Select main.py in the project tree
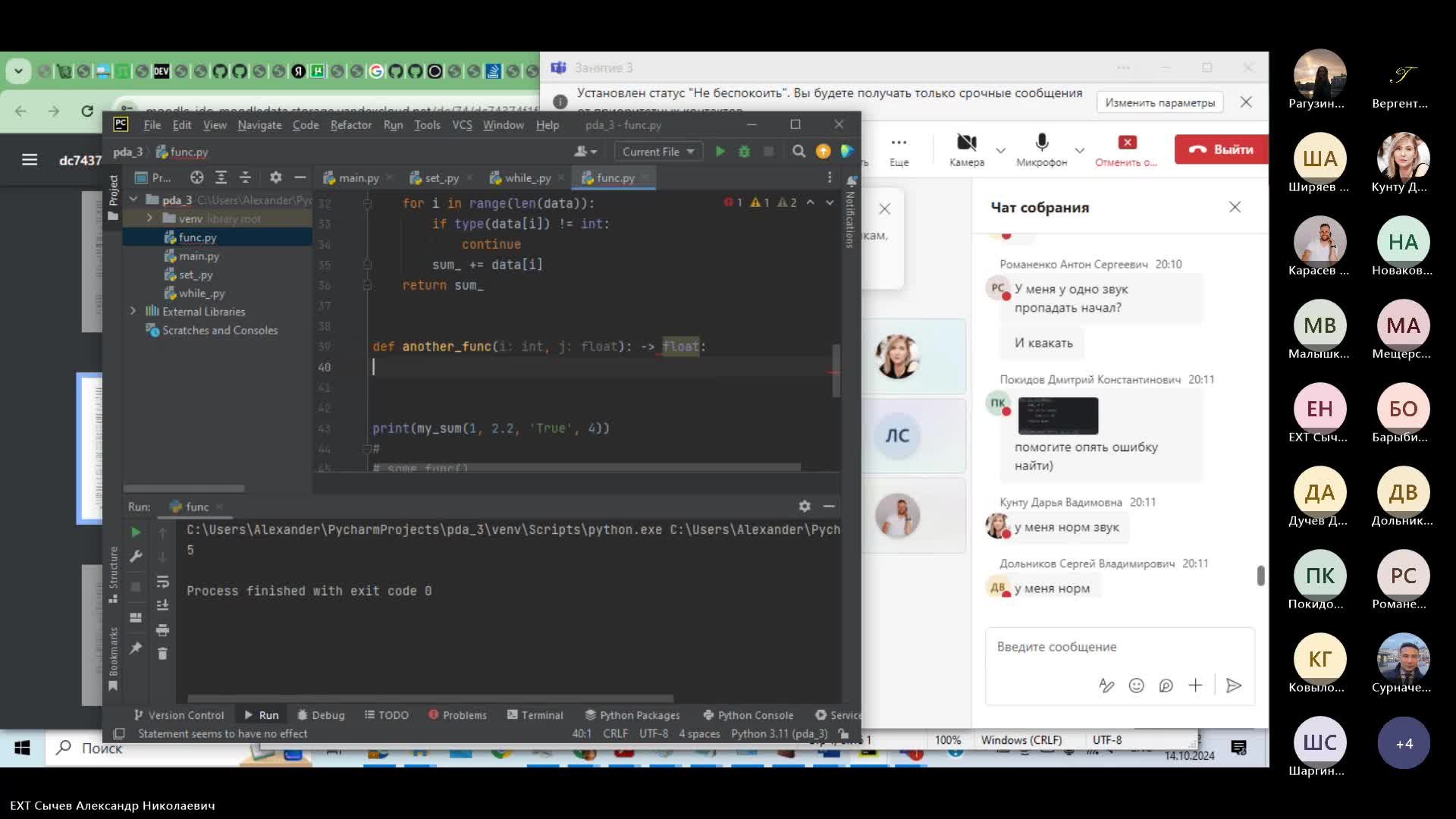 pyautogui.click(x=199, y=256)
